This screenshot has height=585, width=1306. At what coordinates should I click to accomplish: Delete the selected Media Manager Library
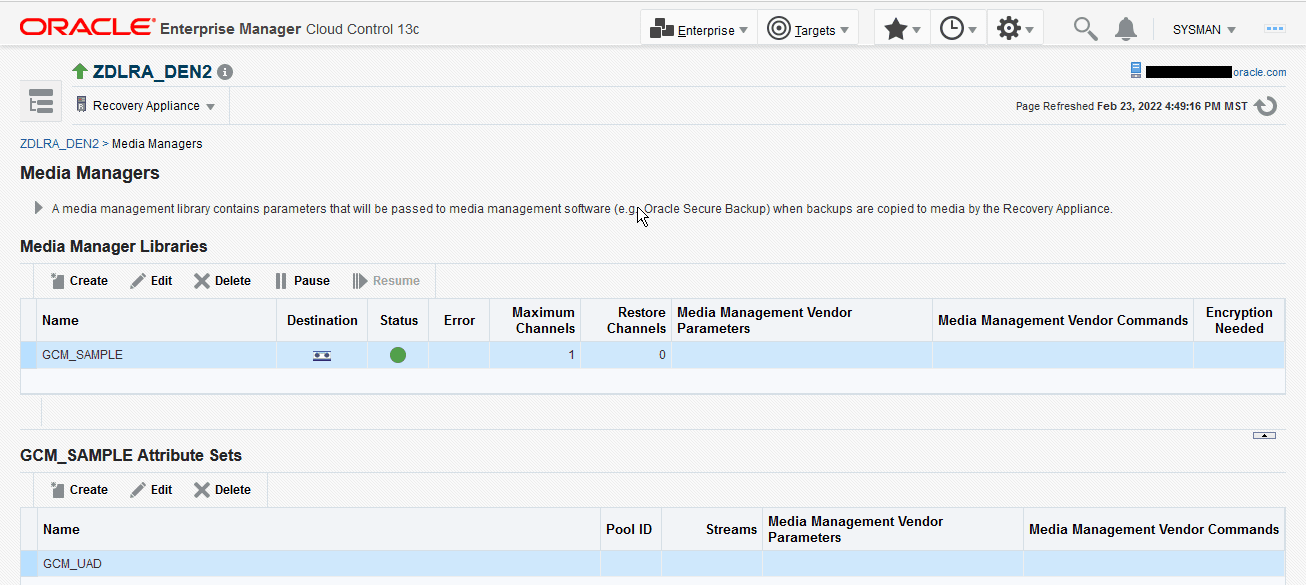[222, 281]
